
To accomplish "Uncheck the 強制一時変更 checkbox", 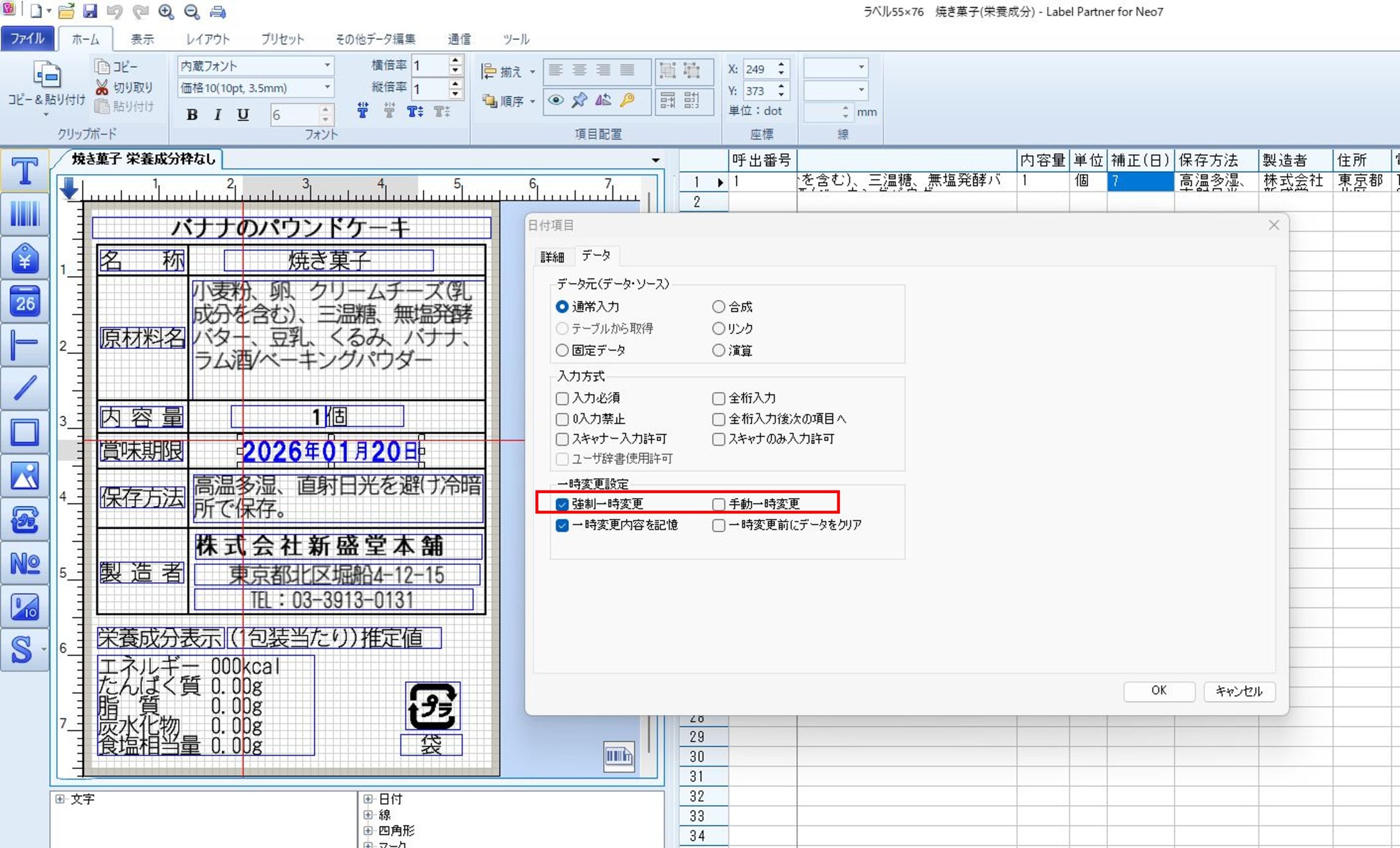I will tap(562, 504).
